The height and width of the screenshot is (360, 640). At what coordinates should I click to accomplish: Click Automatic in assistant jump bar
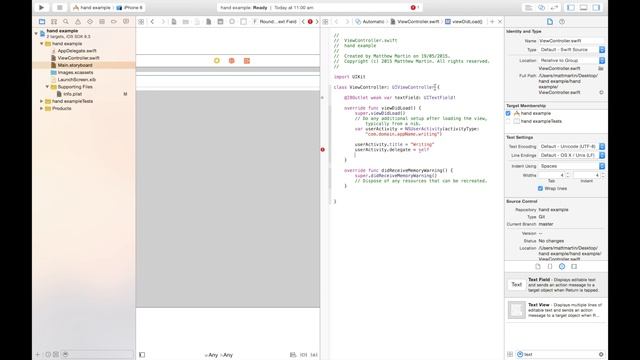[370, 21]
